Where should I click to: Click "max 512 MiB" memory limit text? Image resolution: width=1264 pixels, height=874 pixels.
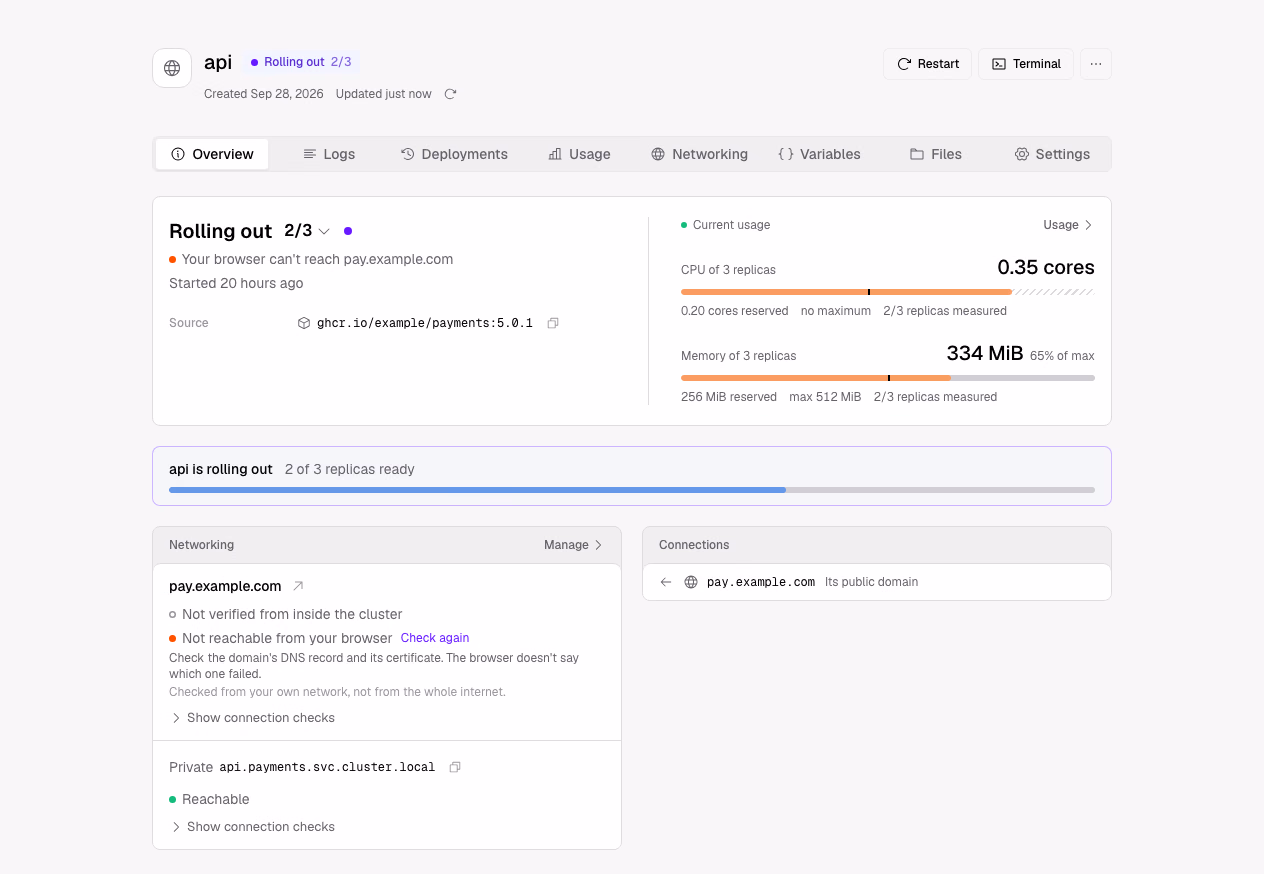825,397
